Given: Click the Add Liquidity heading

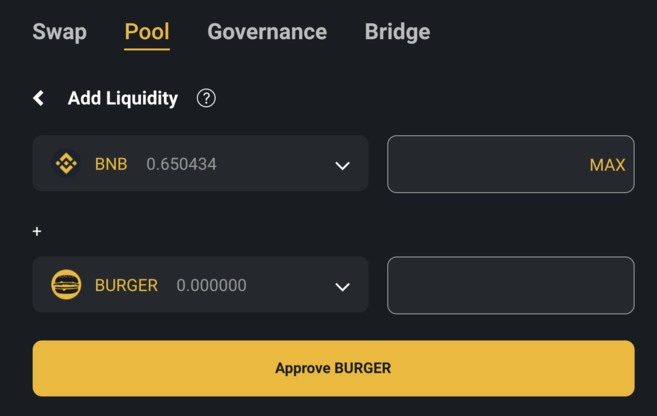Looking at the screenshot, I should (x=122, y=98).
